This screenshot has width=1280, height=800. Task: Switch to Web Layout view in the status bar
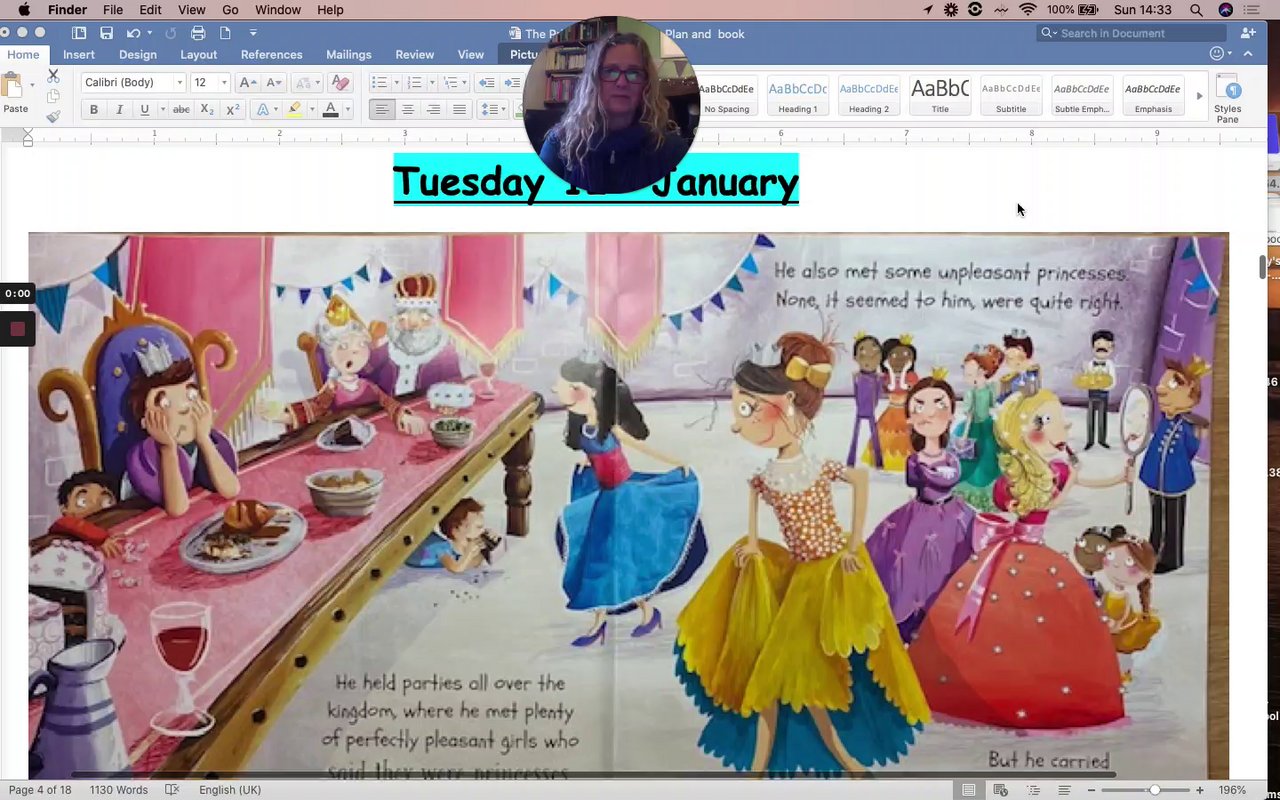[1001, 790]
